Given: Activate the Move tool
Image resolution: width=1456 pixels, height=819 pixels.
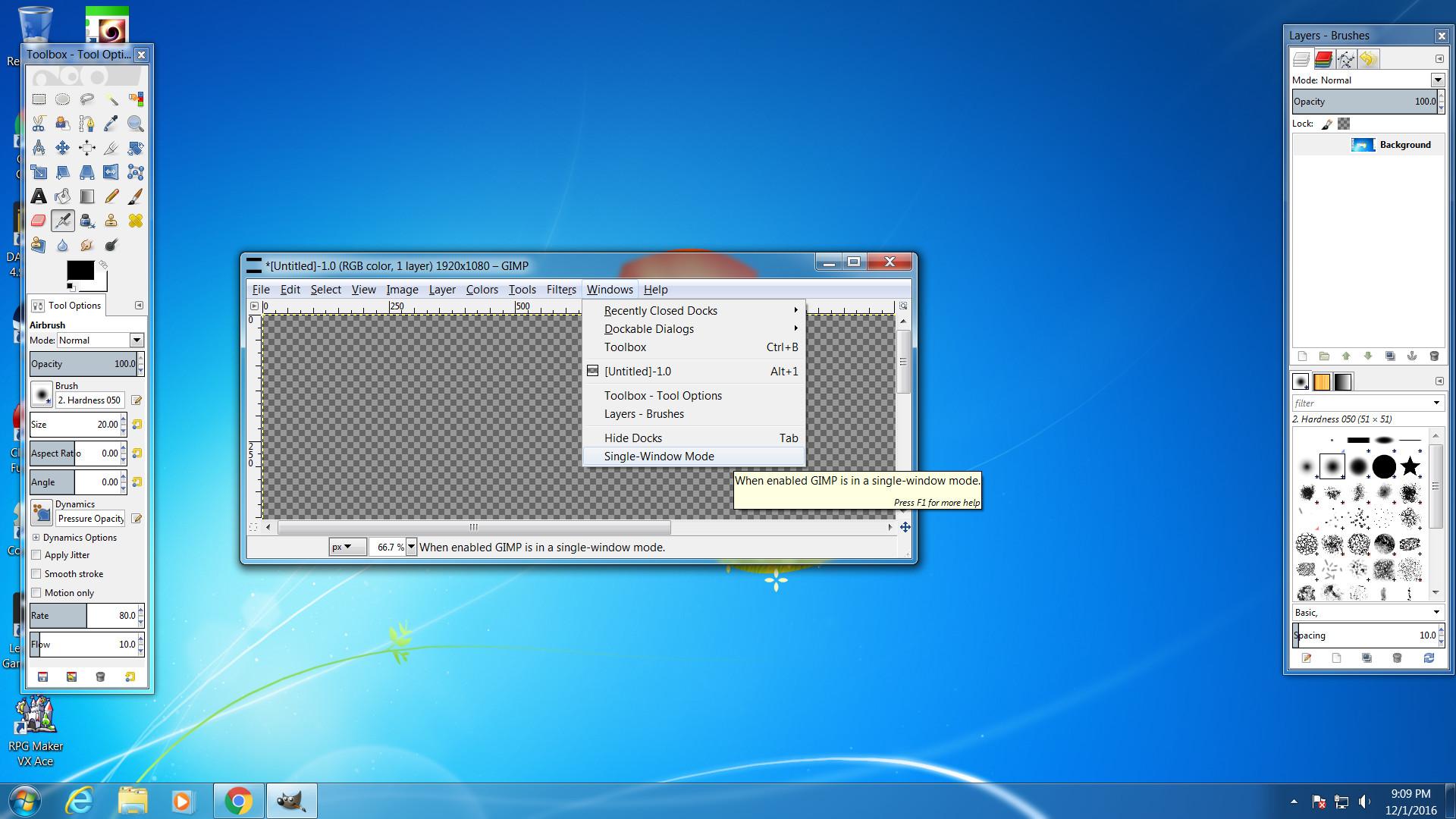Looking at the screenshot, I should tap(63, 148).
